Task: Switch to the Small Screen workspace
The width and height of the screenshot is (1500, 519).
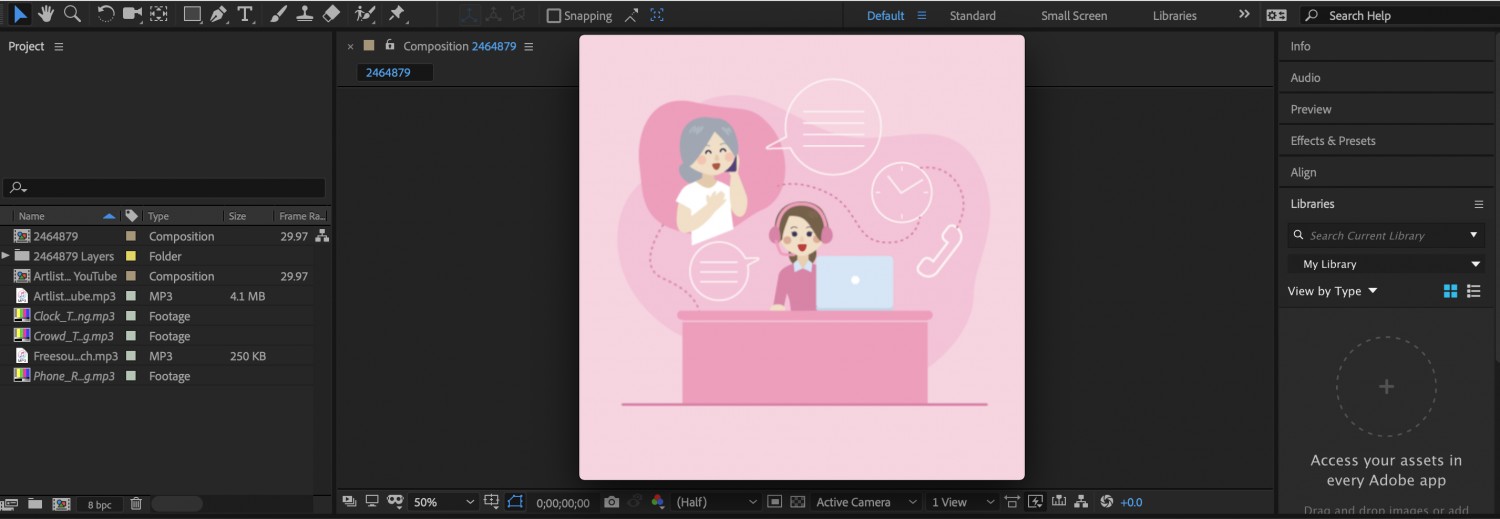Action: coord(1073,16)
